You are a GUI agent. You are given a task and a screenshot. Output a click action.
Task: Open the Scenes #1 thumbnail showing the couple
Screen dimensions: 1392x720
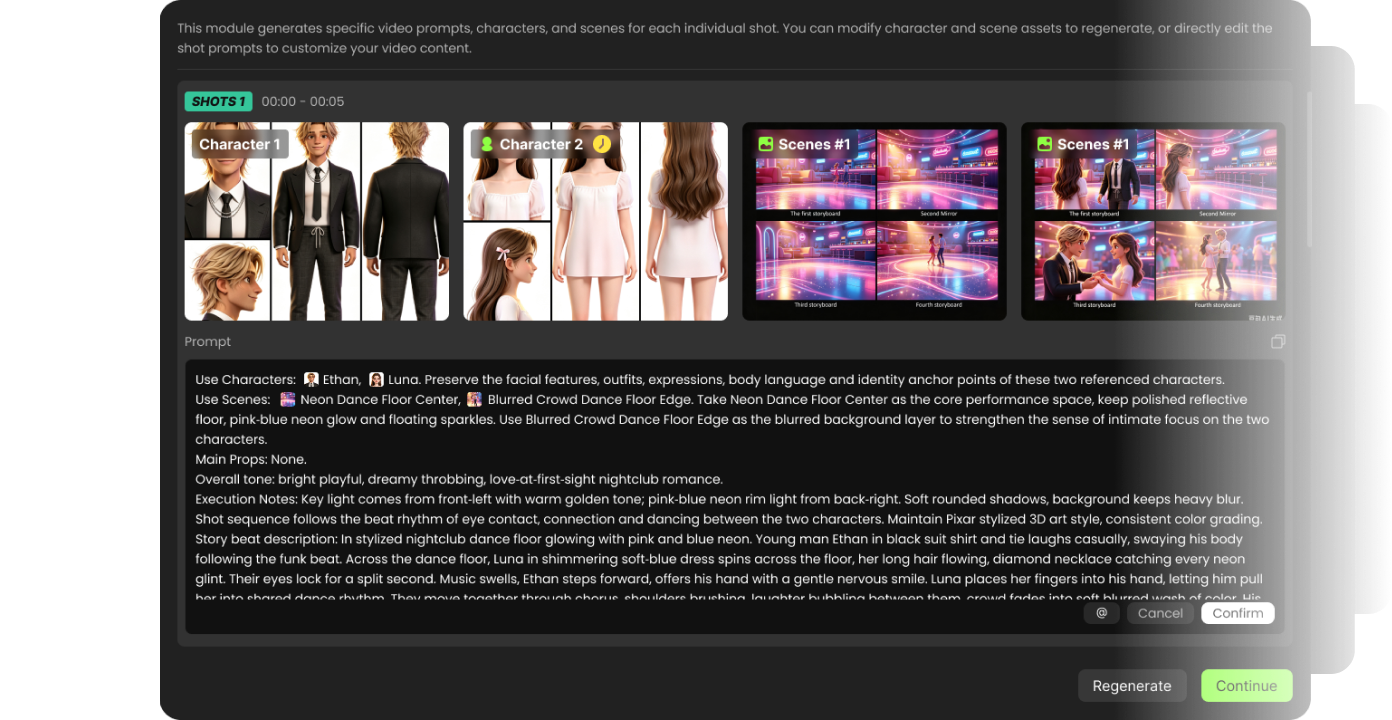[1153, 221]
